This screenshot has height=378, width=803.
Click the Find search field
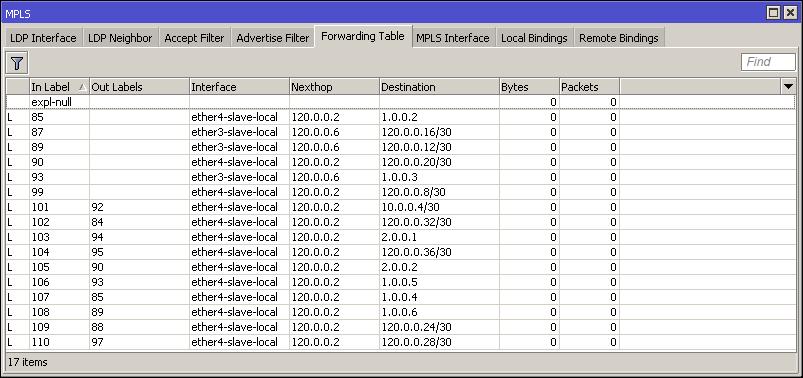768,62
